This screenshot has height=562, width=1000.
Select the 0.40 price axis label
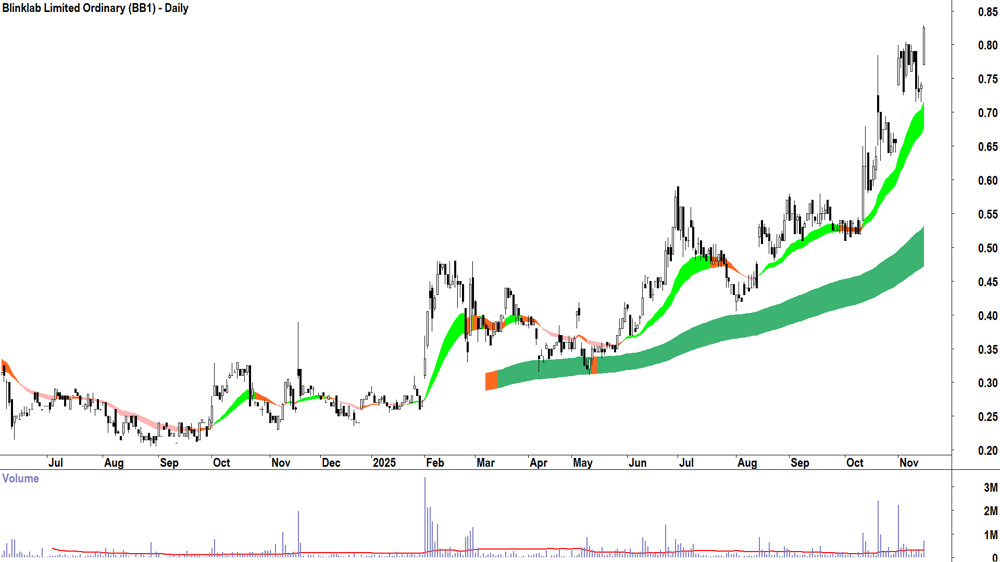(x=988, y=316)
